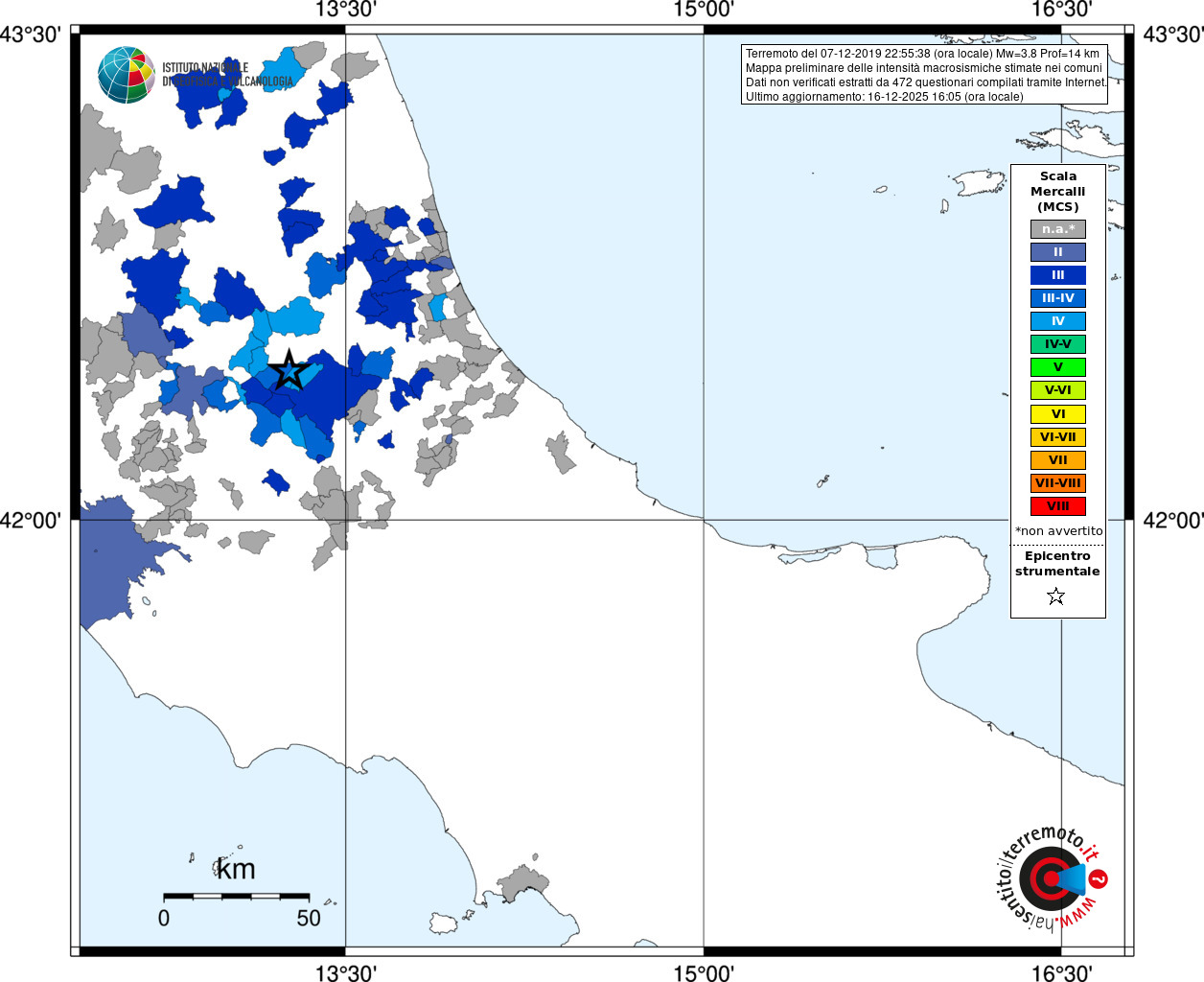
Task: Click the left 43°30' latitude label
Action: pos(31,35)
